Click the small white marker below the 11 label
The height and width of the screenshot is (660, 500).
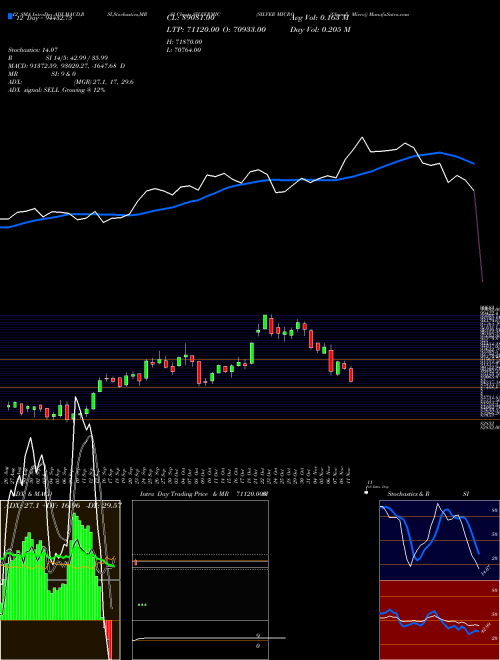click(x=366, y=492)
